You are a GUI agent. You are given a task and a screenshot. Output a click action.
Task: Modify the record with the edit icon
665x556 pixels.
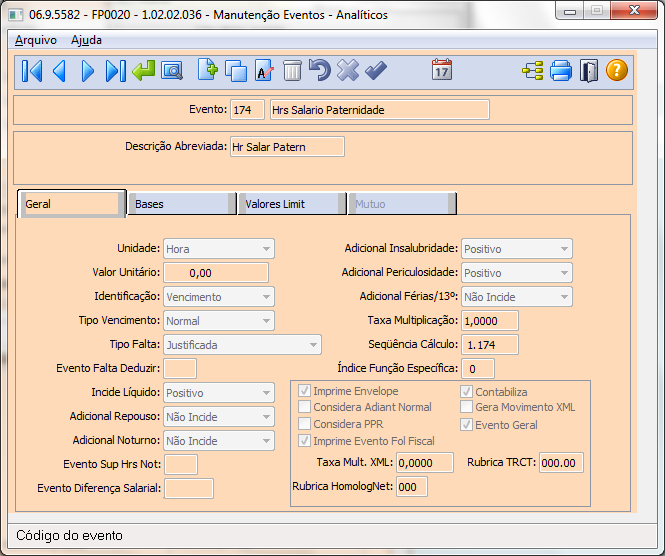click(264, 70)
